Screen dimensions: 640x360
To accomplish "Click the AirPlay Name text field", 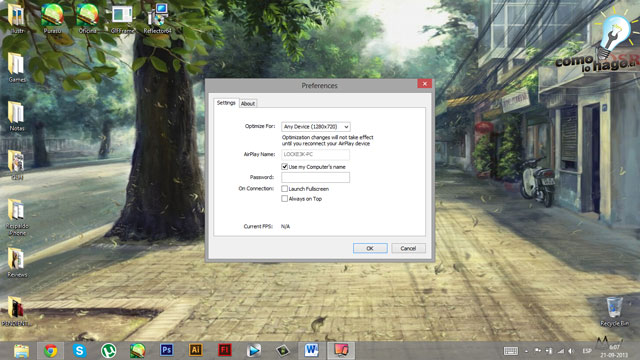I will pos(316,154).
